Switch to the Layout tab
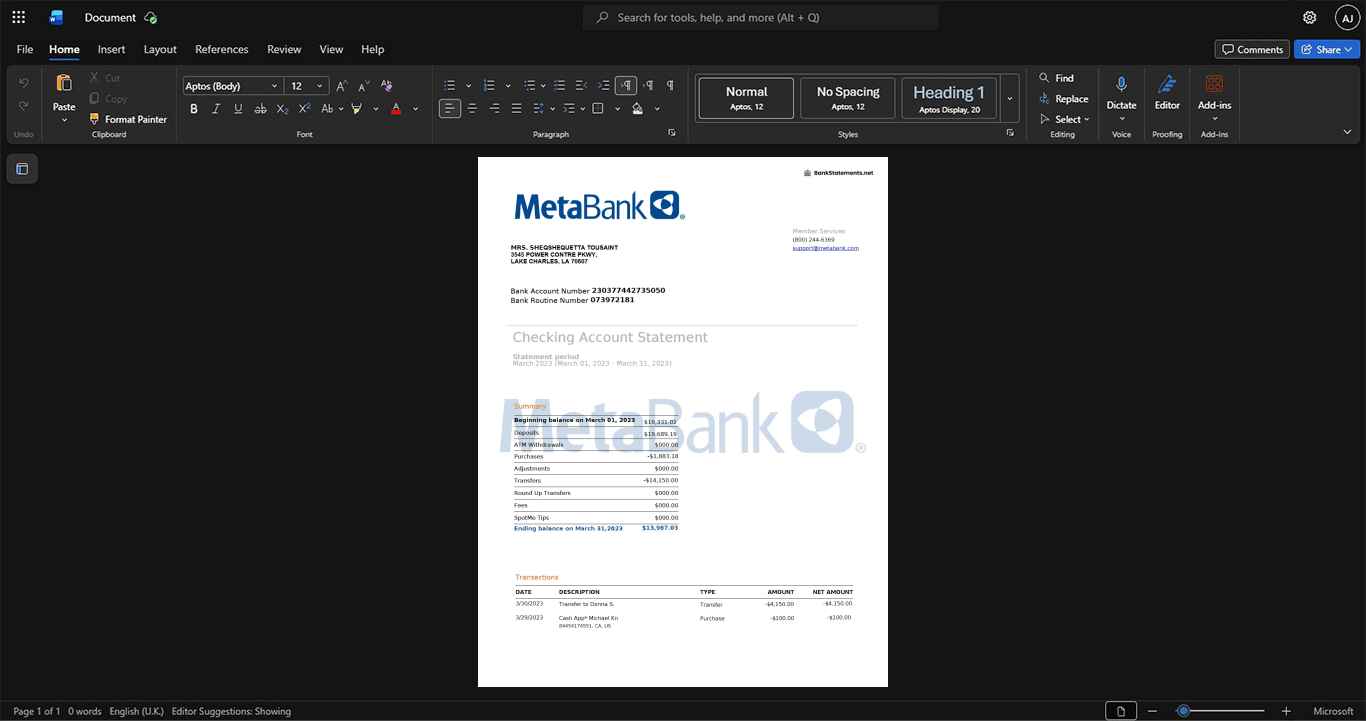The width and height of the screenshot is (1366, 721). (160, 49)
